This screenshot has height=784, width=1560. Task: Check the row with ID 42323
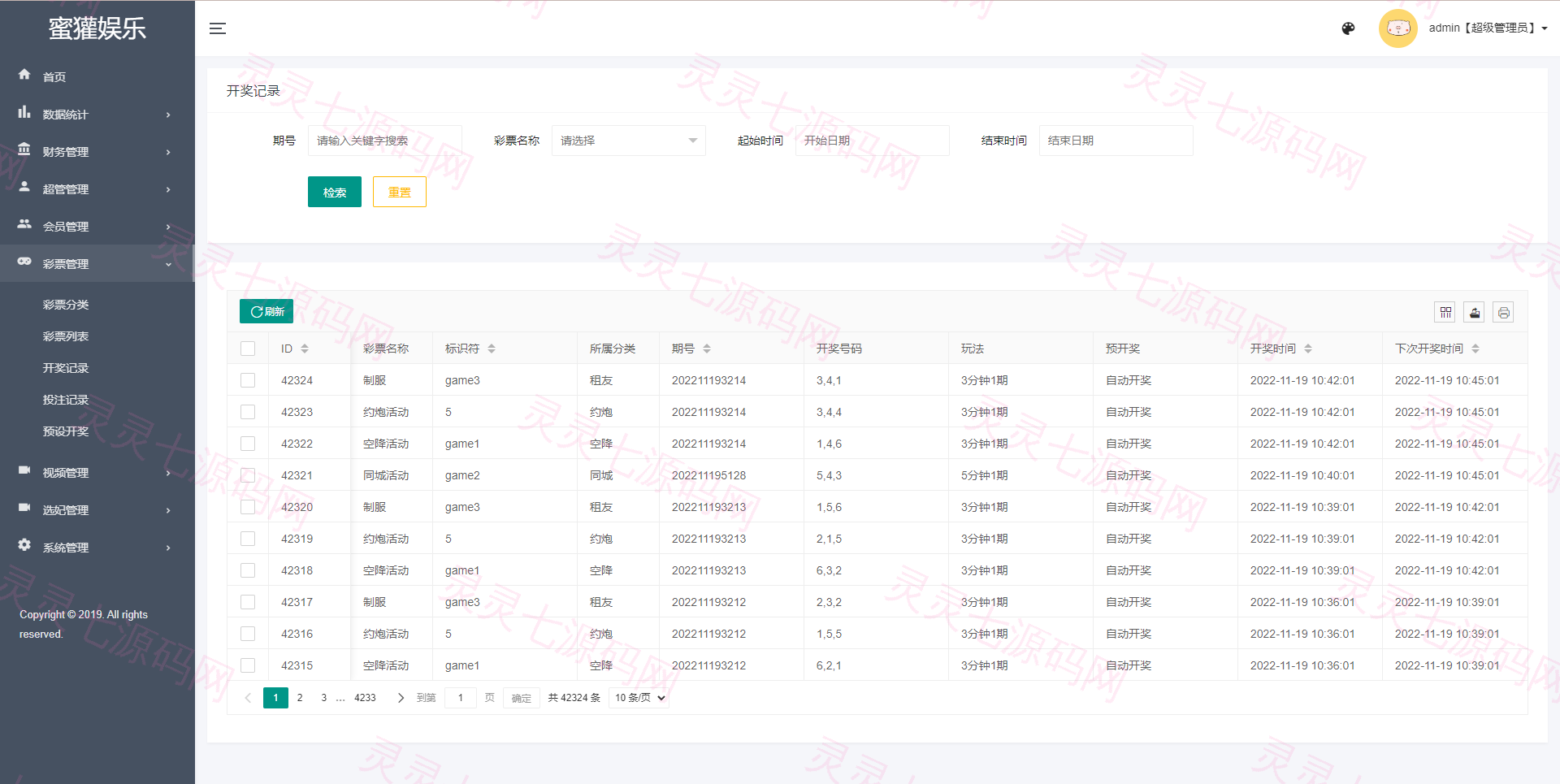pos(248,412)
